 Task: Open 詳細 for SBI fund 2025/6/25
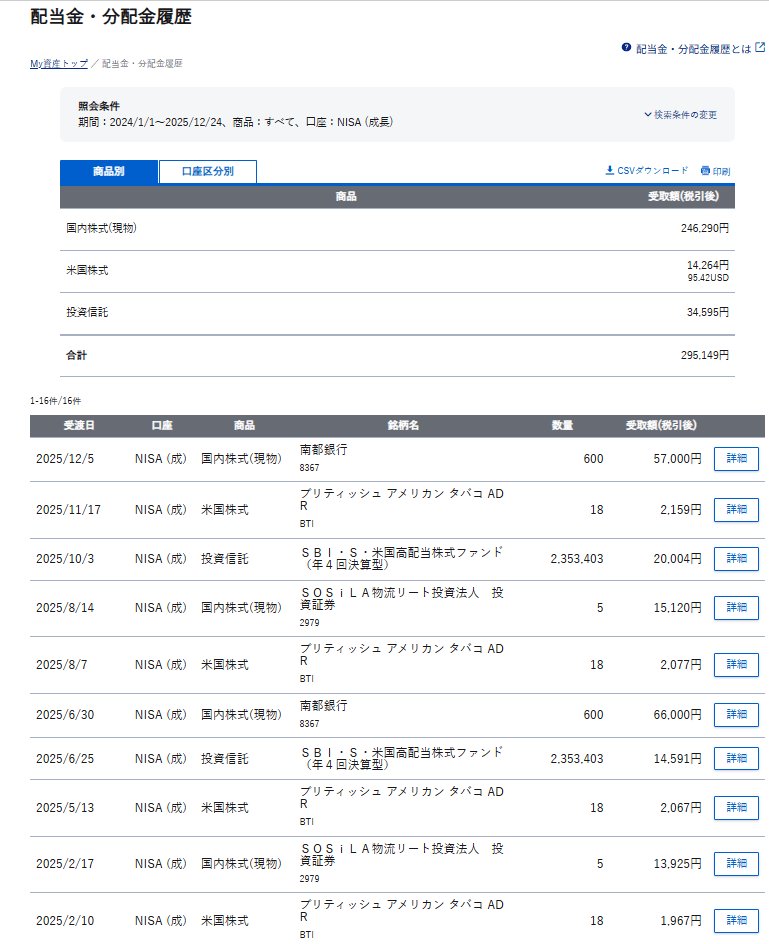[736, 759]
